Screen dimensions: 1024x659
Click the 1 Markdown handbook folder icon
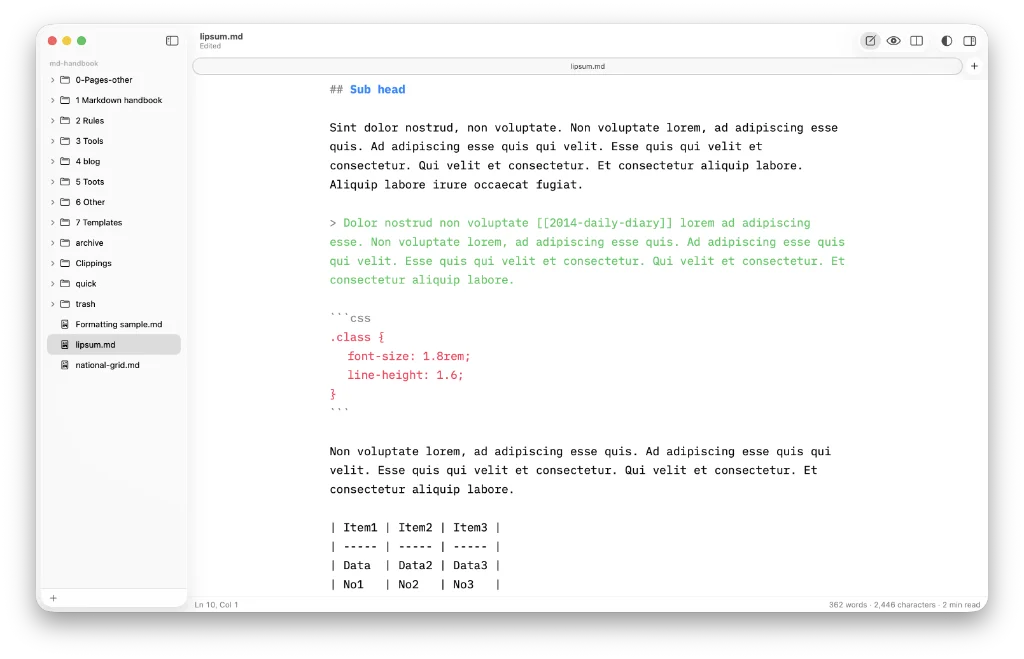65,100
